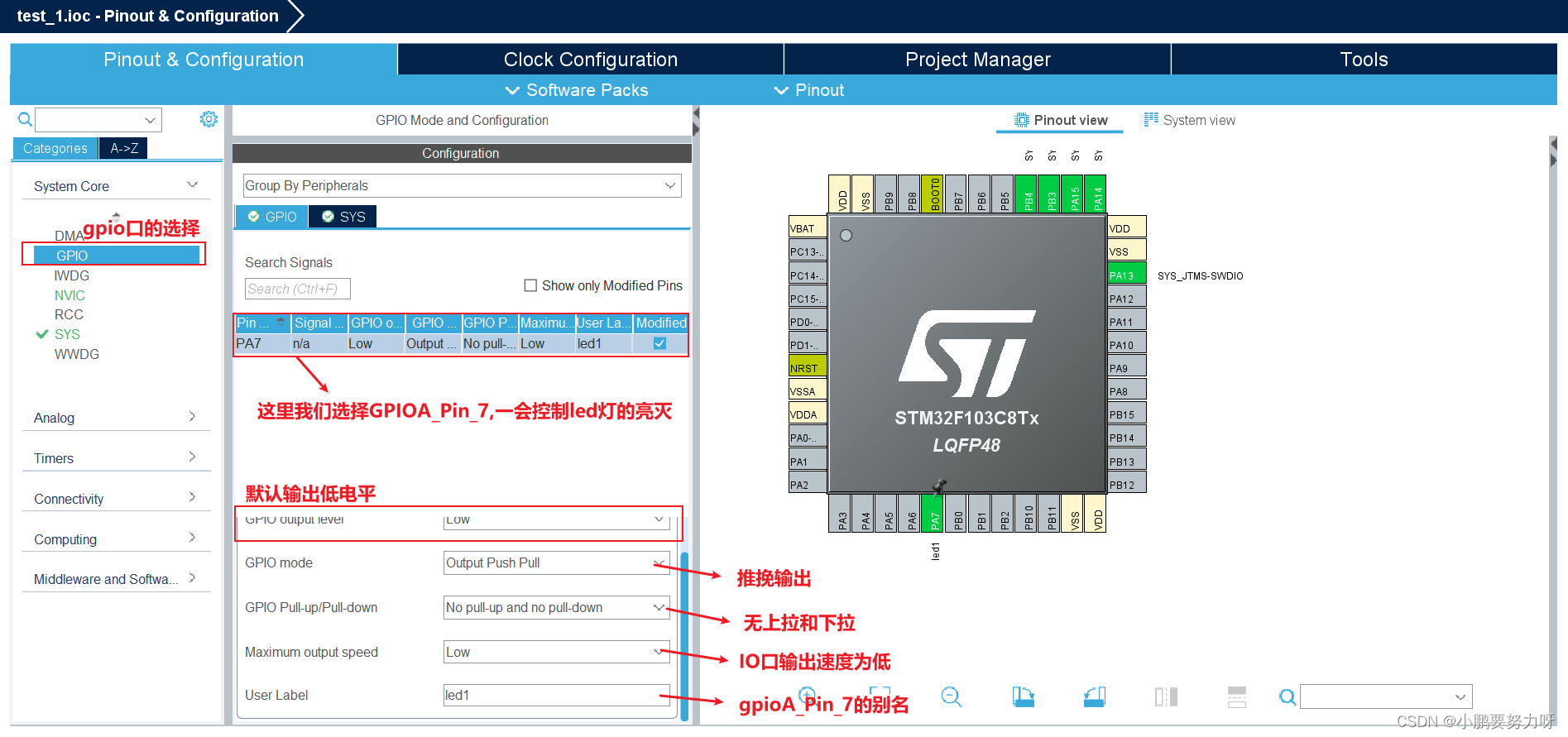Select WWDG in System Core list

coord(76,354)
